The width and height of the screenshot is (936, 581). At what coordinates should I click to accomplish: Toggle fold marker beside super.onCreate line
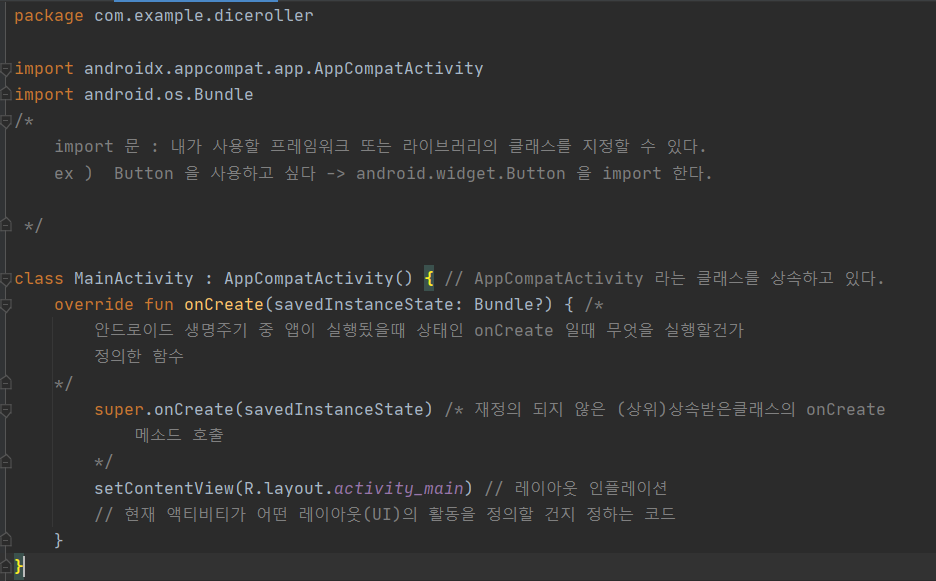[x=6, y=410]
